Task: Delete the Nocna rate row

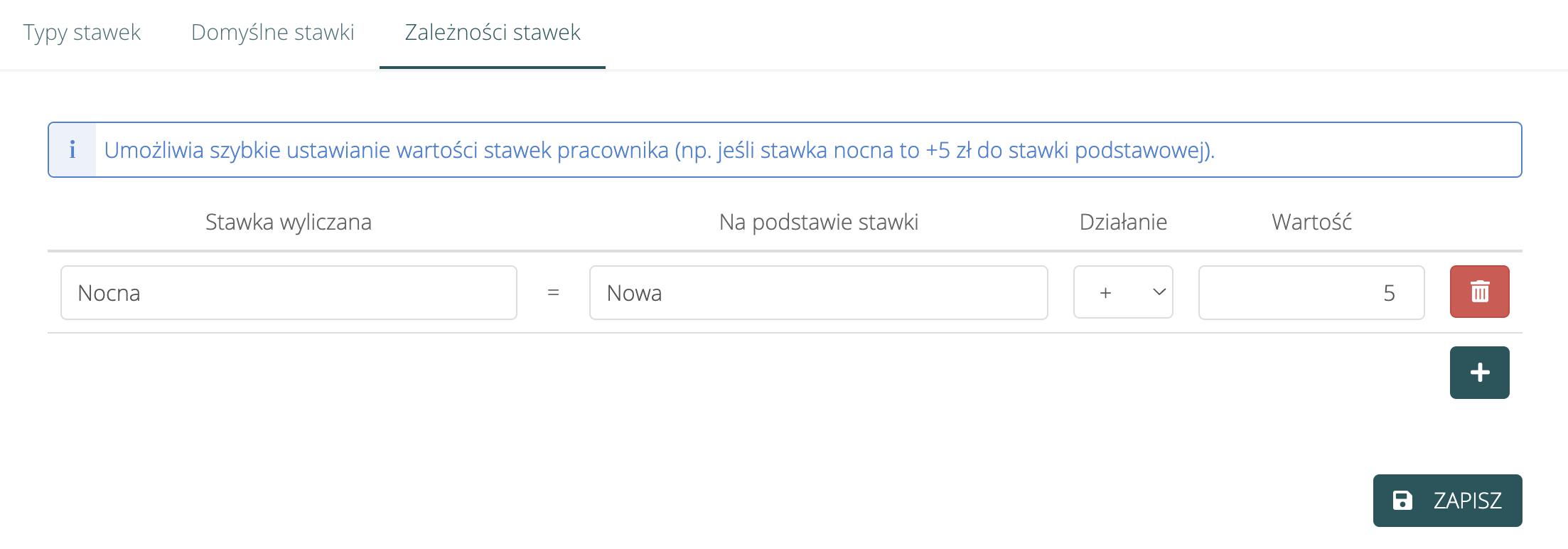Action: [1479, 292]
